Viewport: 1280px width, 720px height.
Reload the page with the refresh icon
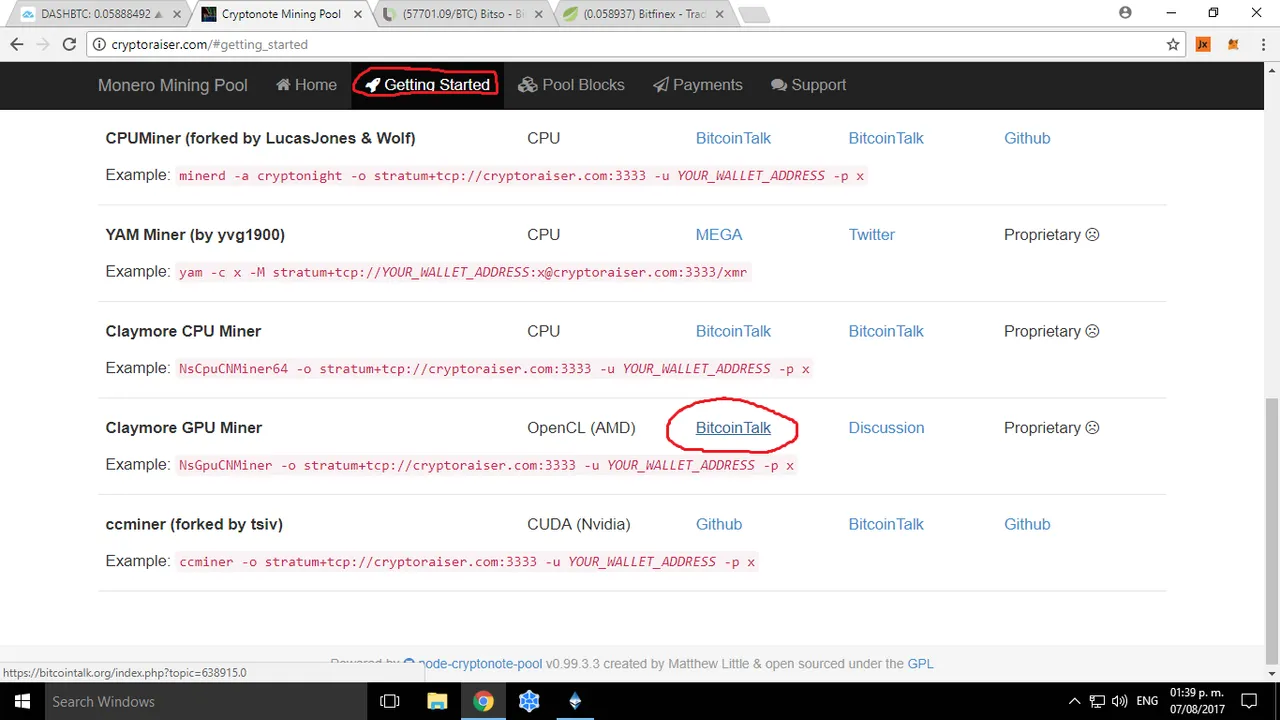click(x=69, y=44)
